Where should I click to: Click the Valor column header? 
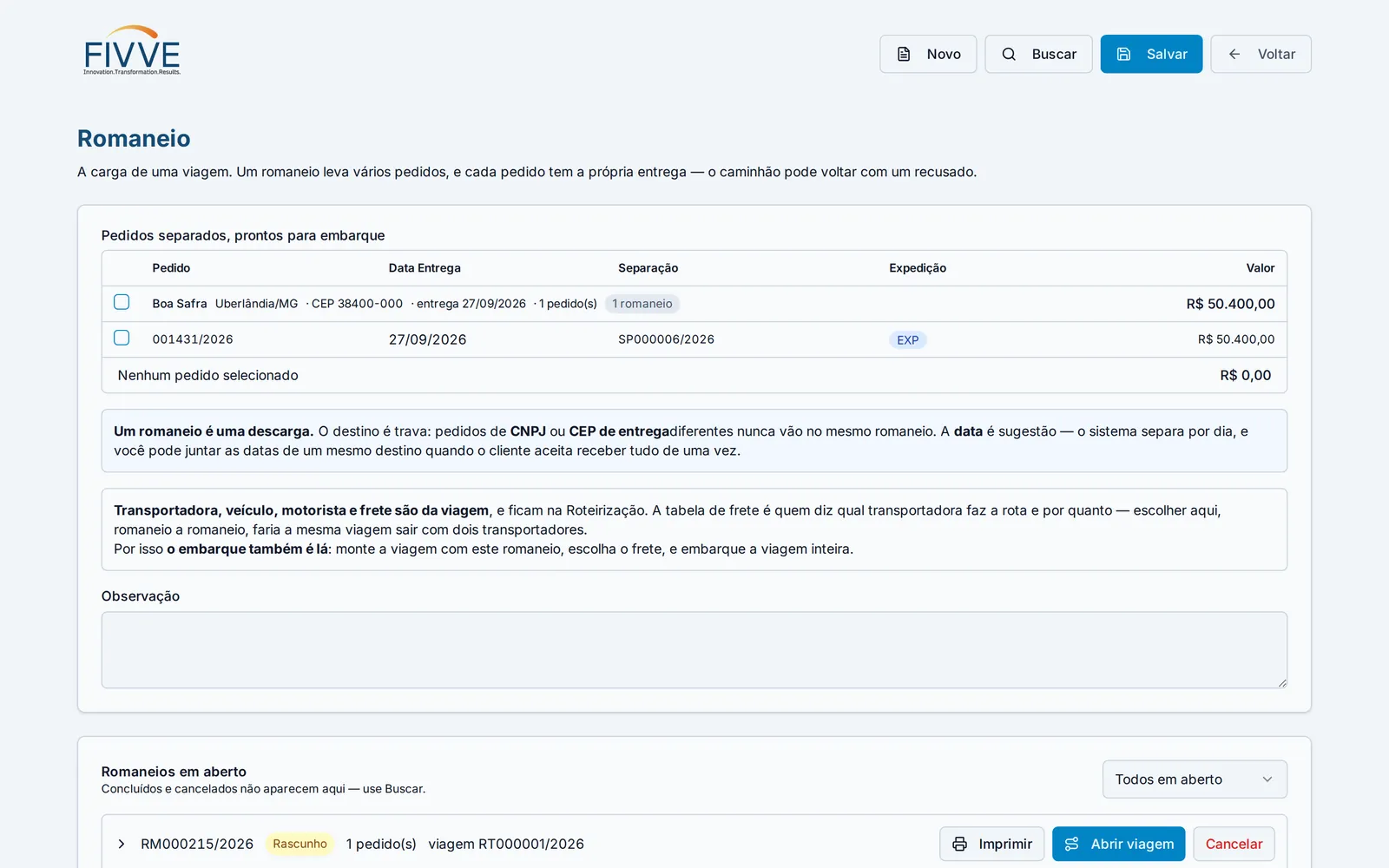pos(1261,268)
